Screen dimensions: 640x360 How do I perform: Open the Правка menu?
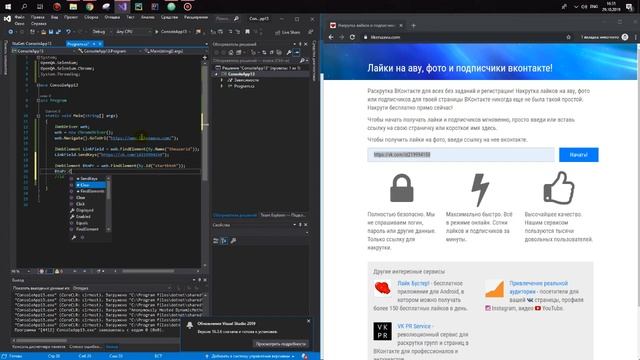click(x=38, y=18)
